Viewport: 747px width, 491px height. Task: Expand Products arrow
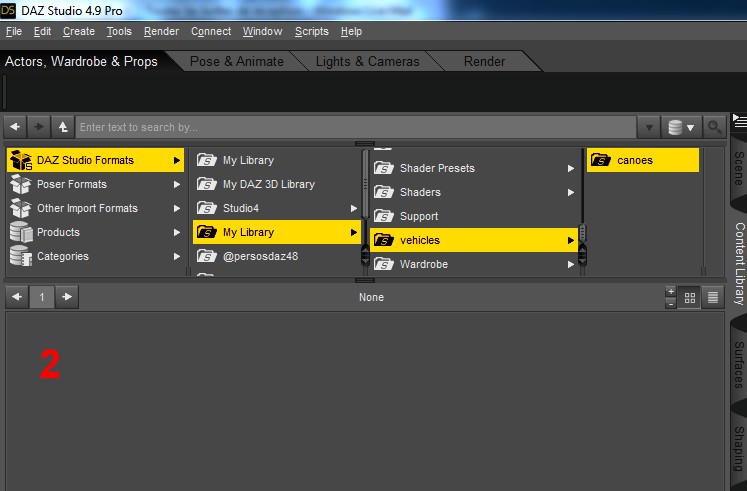[177, 232]
